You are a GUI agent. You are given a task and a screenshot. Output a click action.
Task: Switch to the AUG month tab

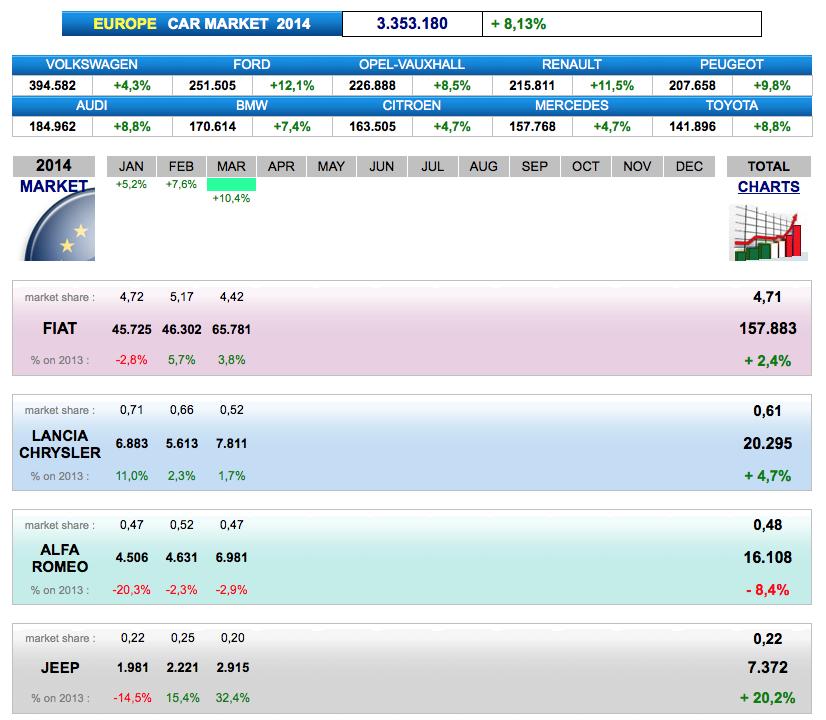(x=484, y=166)
